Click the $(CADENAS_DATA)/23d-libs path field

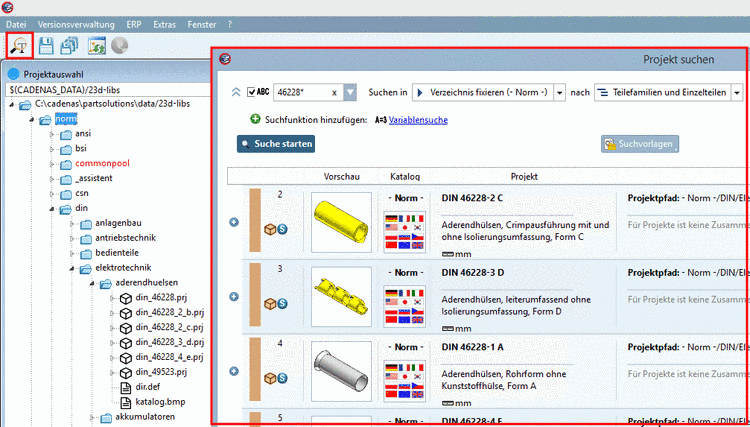[x=109, y=89]
